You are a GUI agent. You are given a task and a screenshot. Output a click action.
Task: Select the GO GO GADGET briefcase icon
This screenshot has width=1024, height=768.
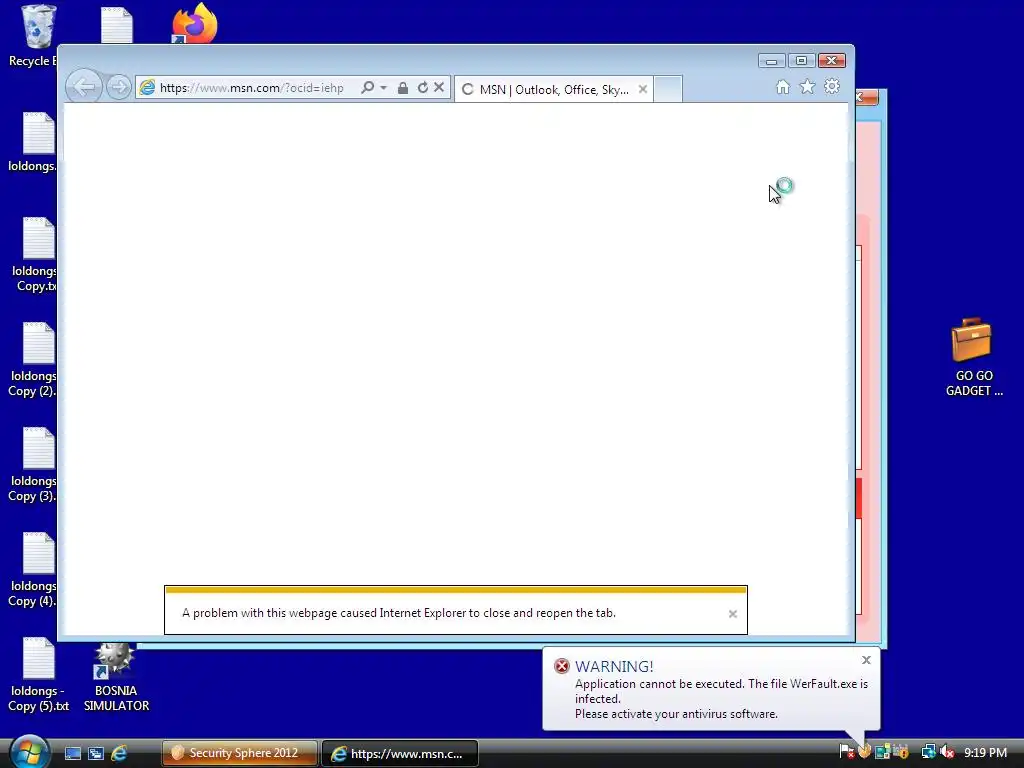click(973, 358)
